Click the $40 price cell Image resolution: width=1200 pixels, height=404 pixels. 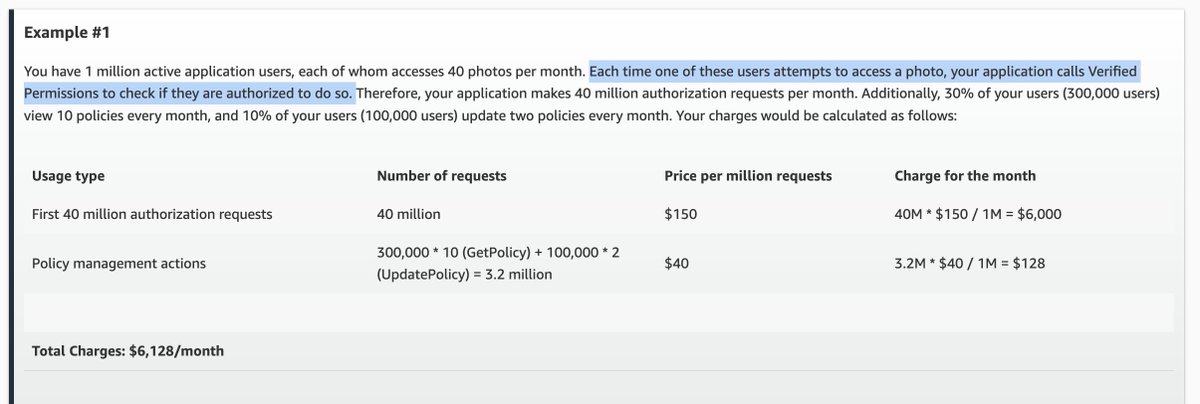(676, 264)
